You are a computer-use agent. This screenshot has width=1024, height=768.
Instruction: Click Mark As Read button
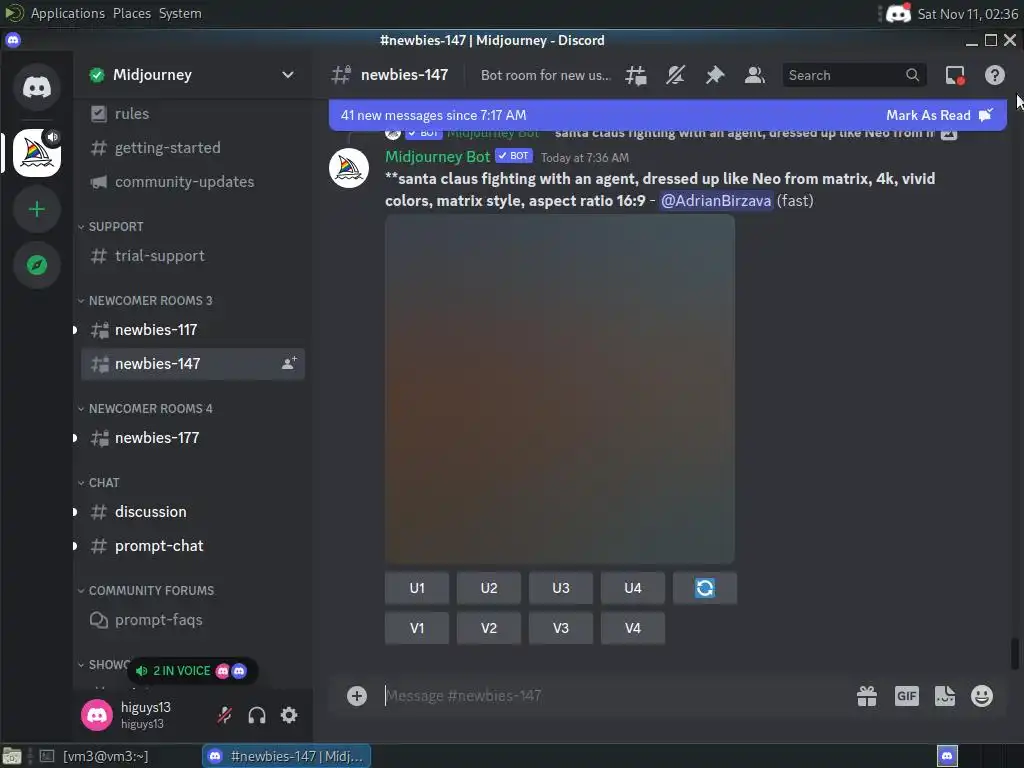click(x=939, y=115)
